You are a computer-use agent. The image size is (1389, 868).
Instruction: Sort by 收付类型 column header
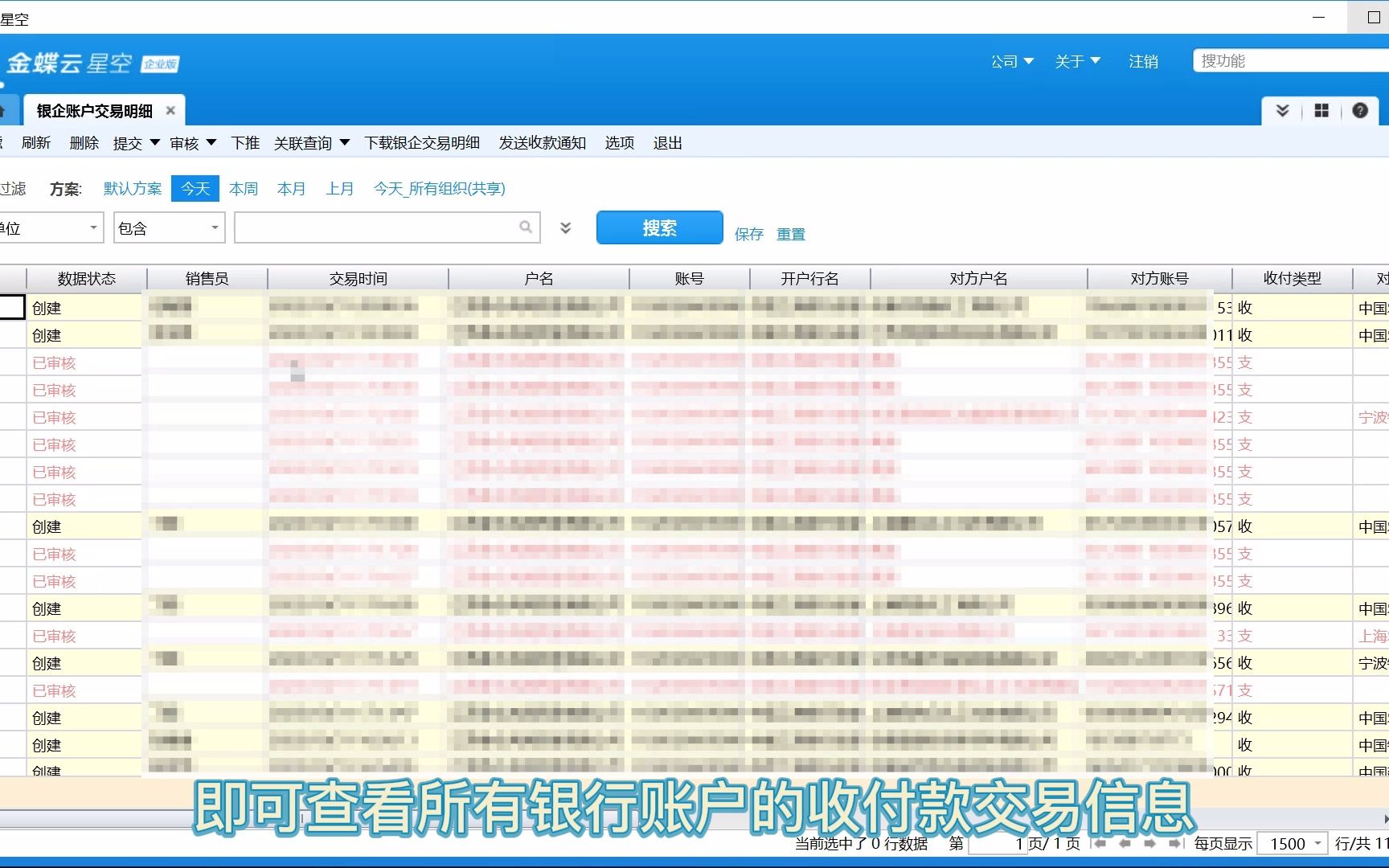pos(1293,279)
